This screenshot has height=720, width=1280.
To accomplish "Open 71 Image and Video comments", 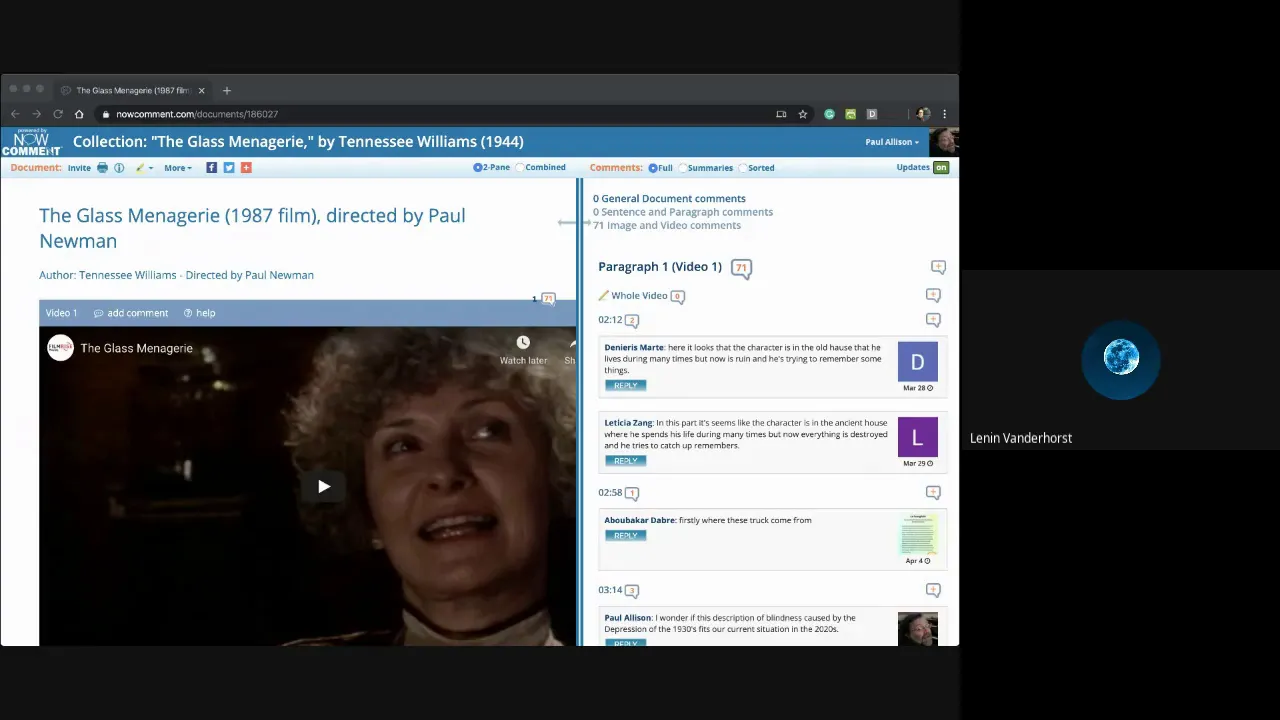I will coord(667,225).
